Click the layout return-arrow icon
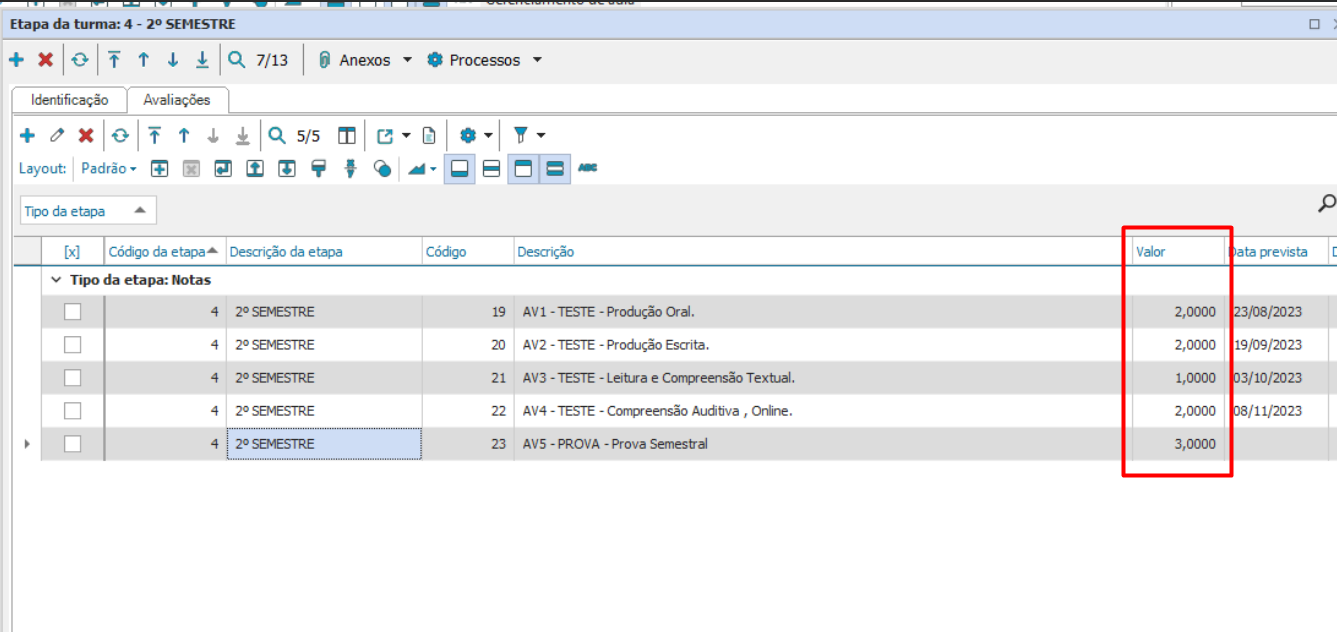Image resolution: width=1337 pixels, height=632 pixels. pyautogui.click(x=223, y=169)
